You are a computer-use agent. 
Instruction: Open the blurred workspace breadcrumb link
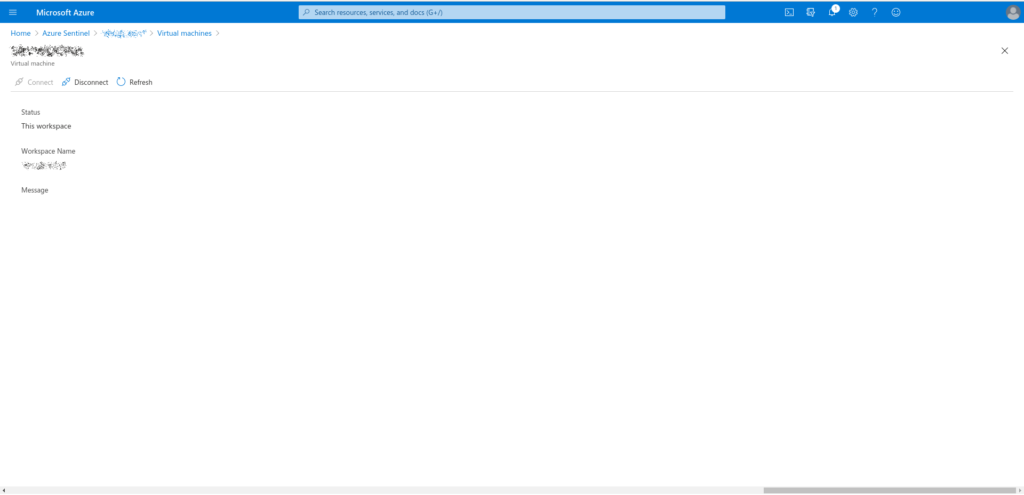pos(123,33)
